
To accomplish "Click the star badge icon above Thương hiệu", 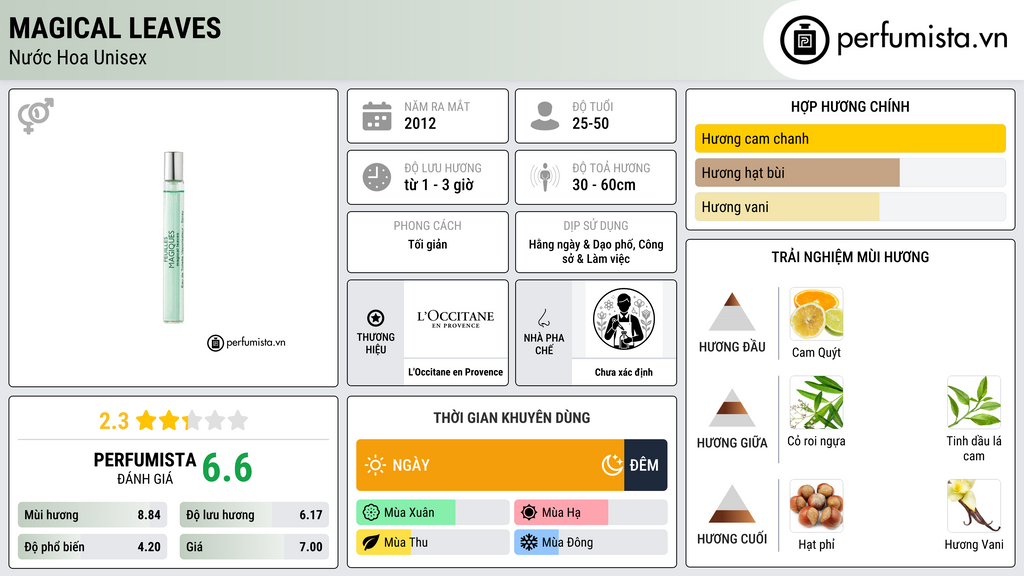I will (x=376, y=318).
